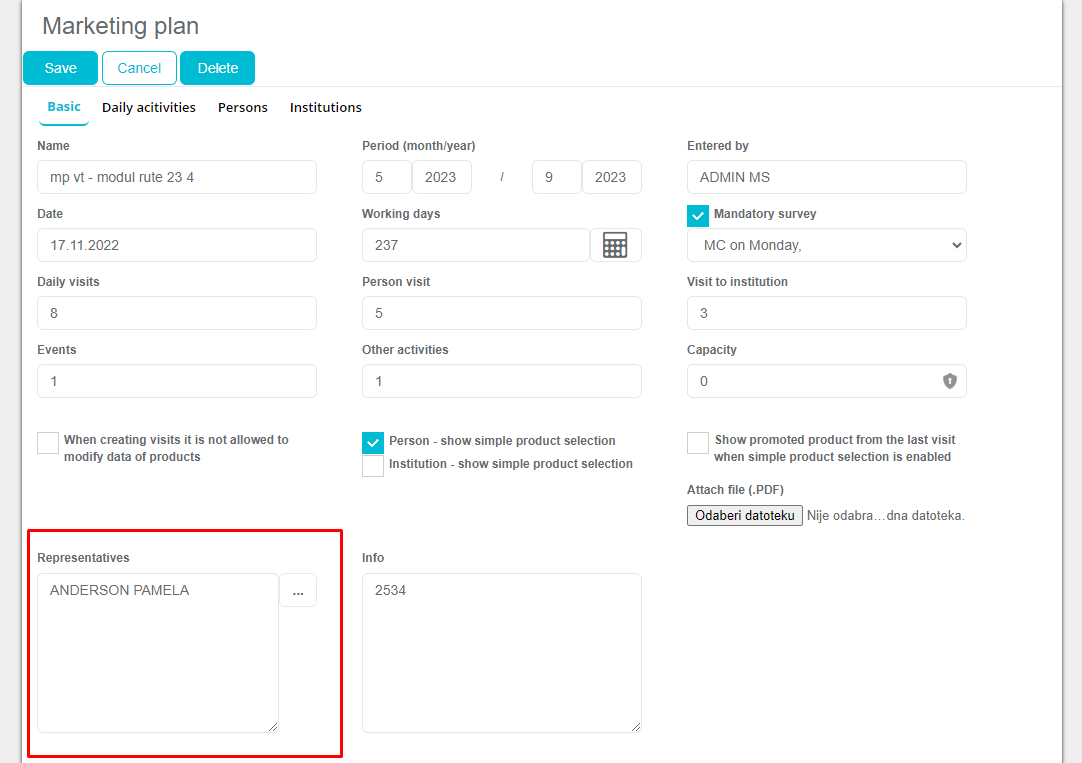
Task: Focus the Name input field
Action: pyautogui.click(x=177, y=177)
